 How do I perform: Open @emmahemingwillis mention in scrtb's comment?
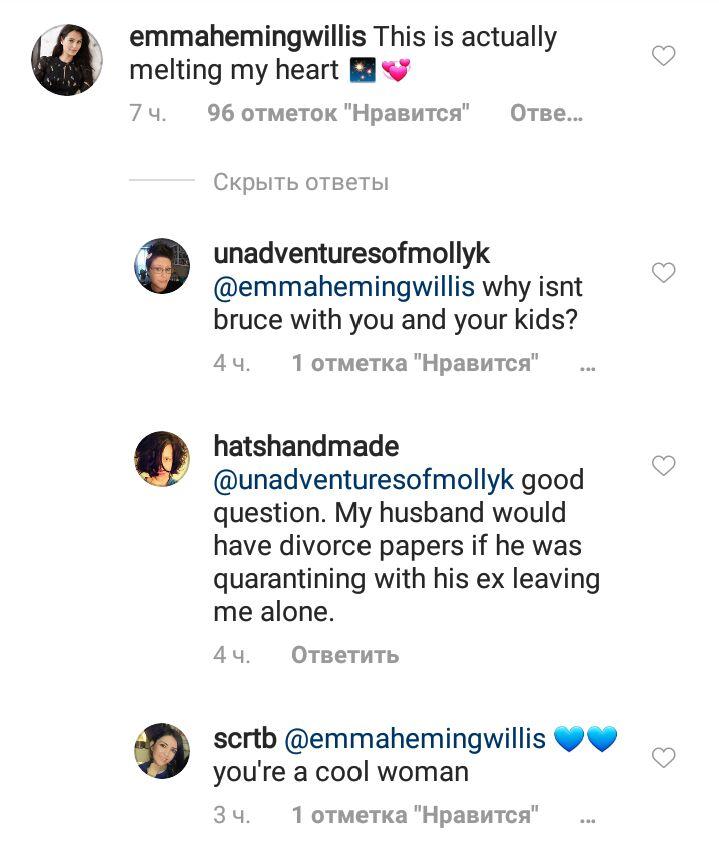[x=416, y=739]
